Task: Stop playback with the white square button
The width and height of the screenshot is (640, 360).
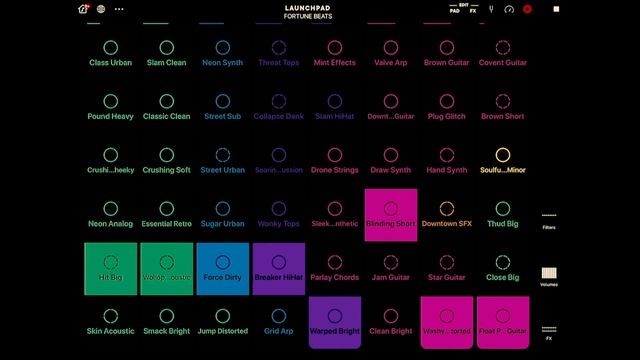Action: tap(556, 9)
